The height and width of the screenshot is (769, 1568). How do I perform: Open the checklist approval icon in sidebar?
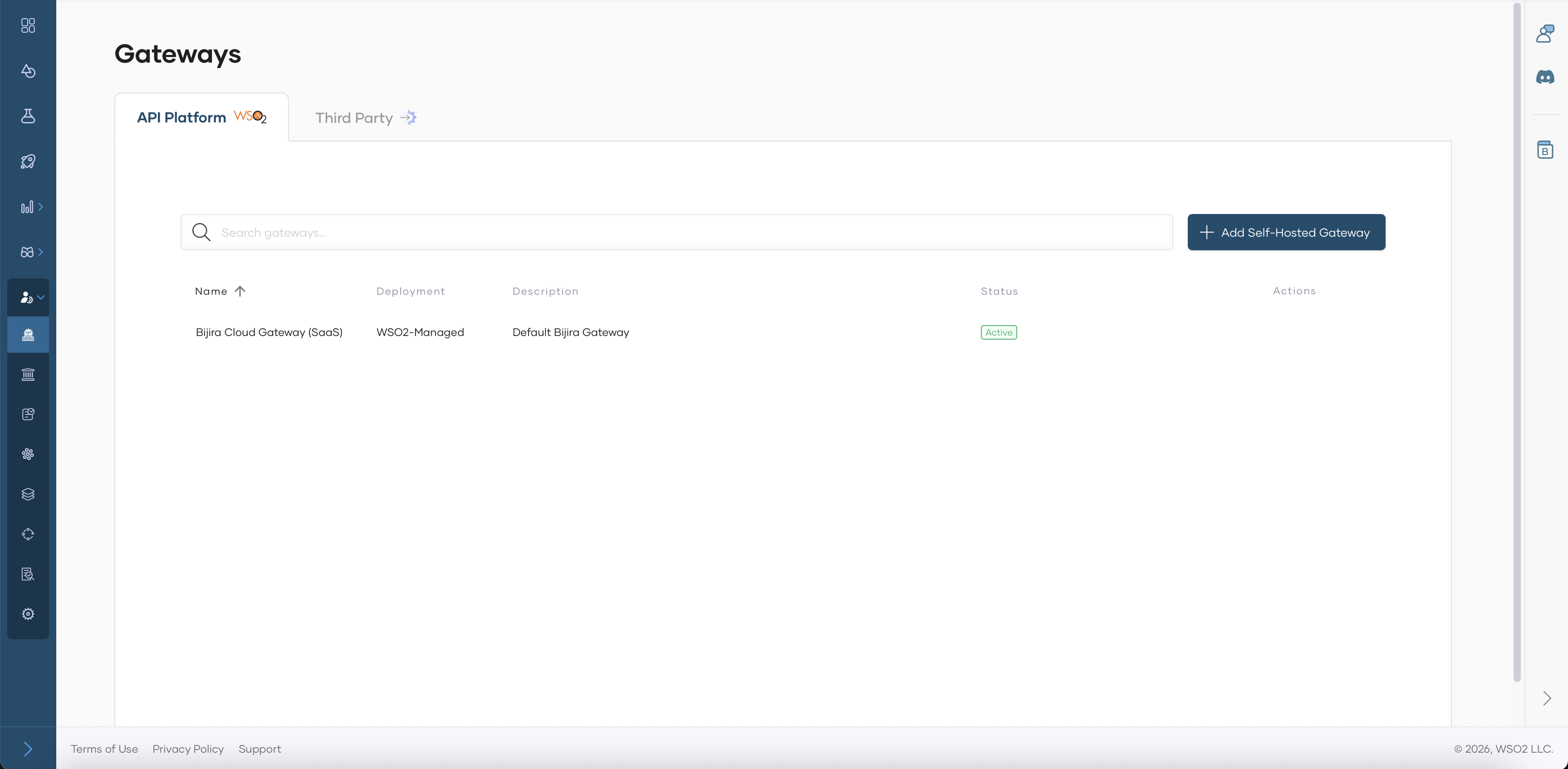(28, 414)
